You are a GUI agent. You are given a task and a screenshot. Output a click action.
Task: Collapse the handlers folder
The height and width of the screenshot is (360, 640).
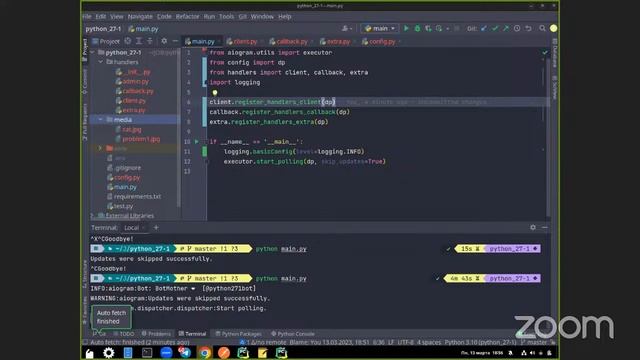(x=100, y=62)
